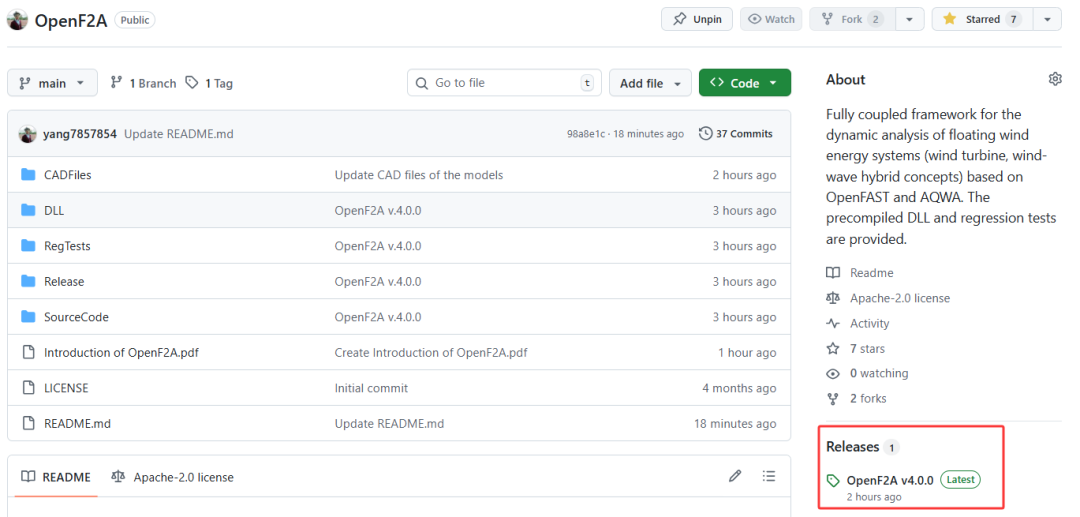The height and width of the screenshot is (517, 1080).
Task: Open the README outline list icon
Action: point(769,476)
